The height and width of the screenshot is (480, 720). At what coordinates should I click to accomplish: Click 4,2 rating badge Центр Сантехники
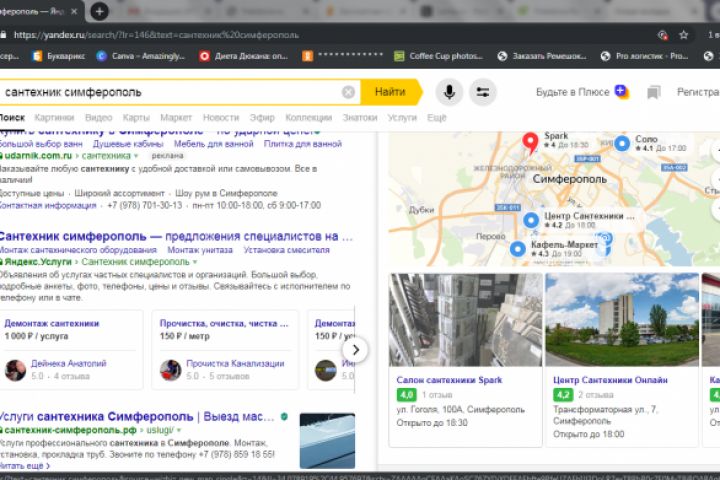point(563,395)
